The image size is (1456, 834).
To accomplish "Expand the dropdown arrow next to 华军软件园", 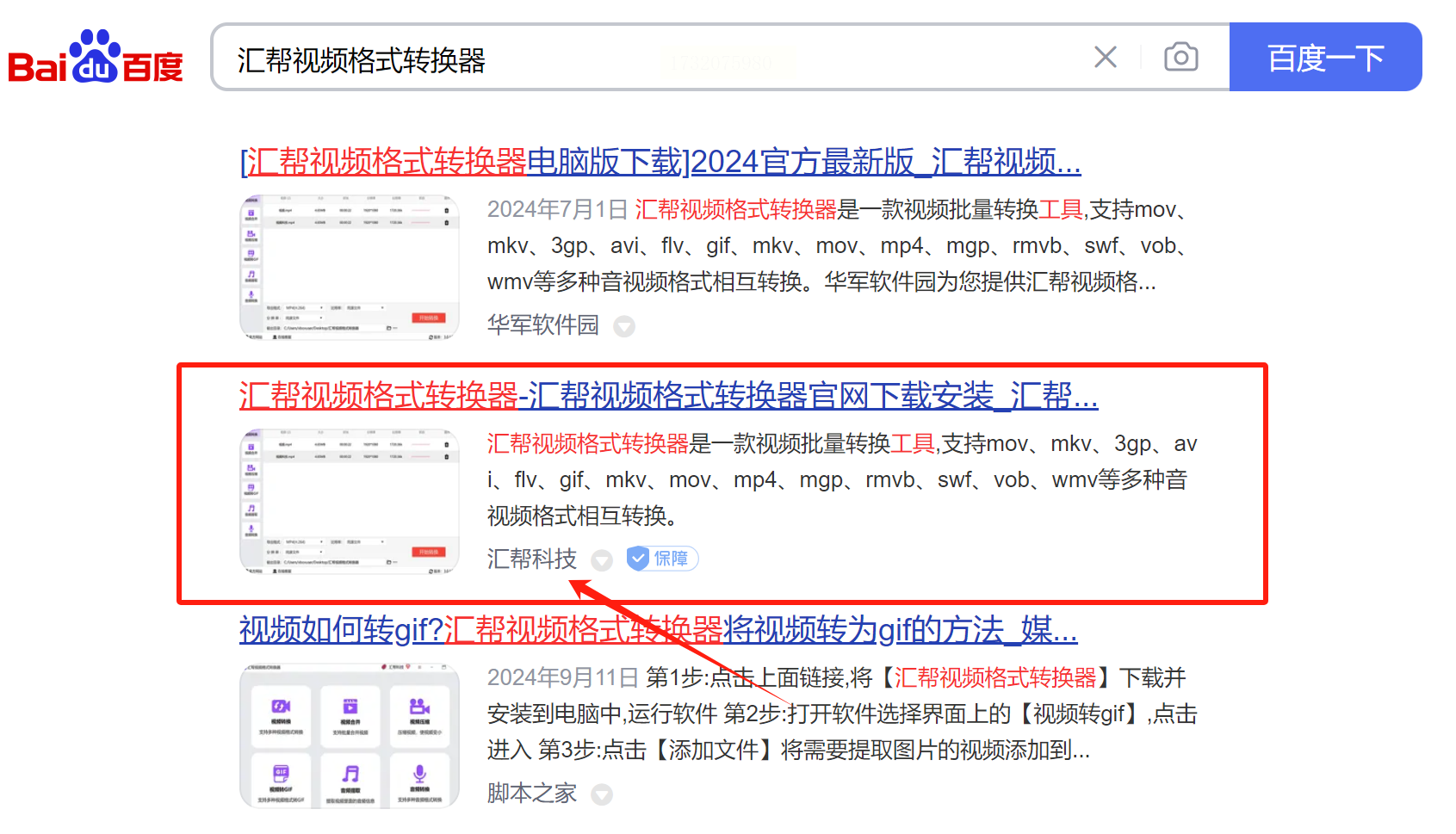I will click(x=624, y=326).
